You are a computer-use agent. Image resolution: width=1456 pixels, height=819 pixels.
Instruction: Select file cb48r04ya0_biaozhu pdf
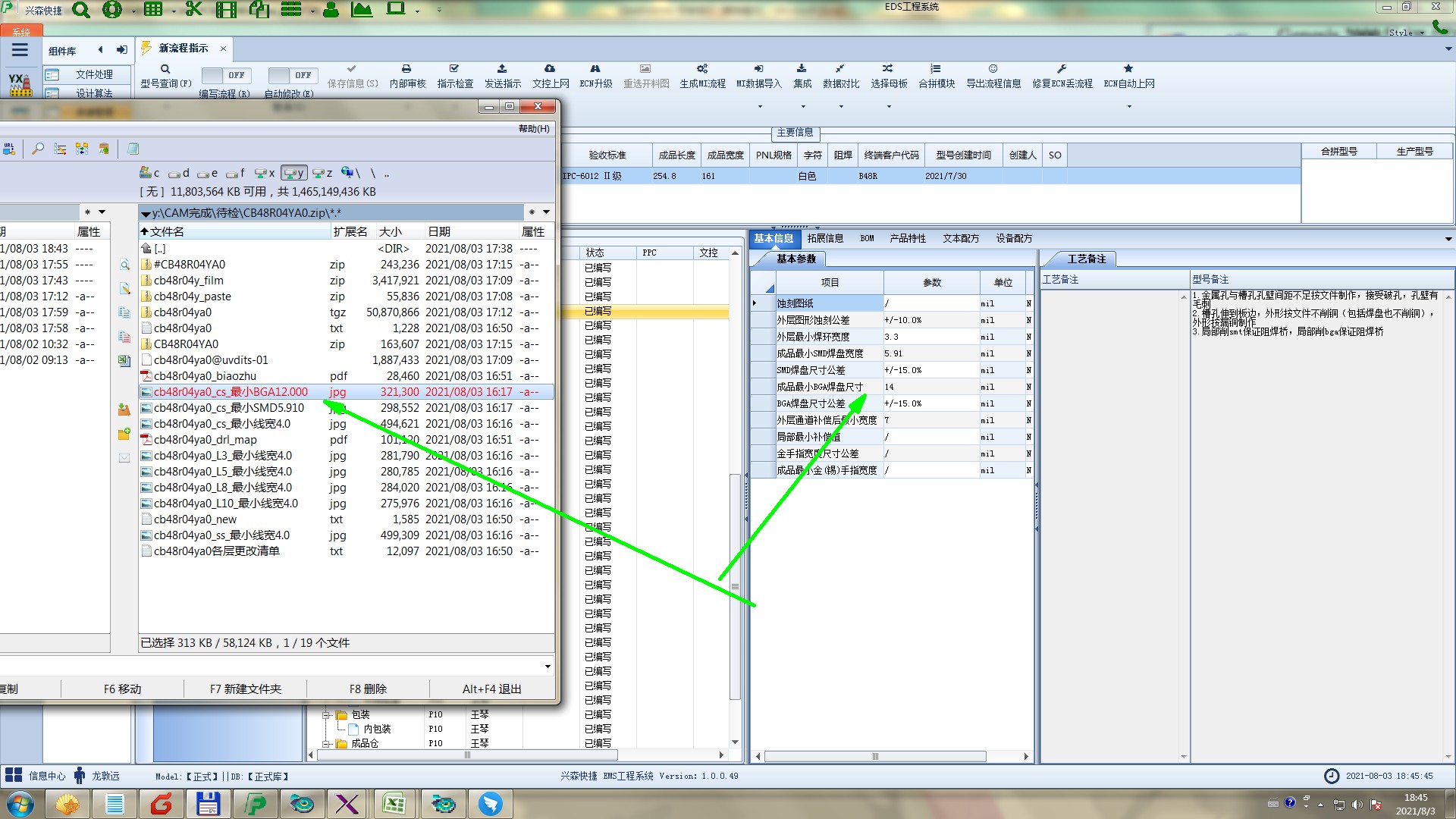[x=205, y=376]
